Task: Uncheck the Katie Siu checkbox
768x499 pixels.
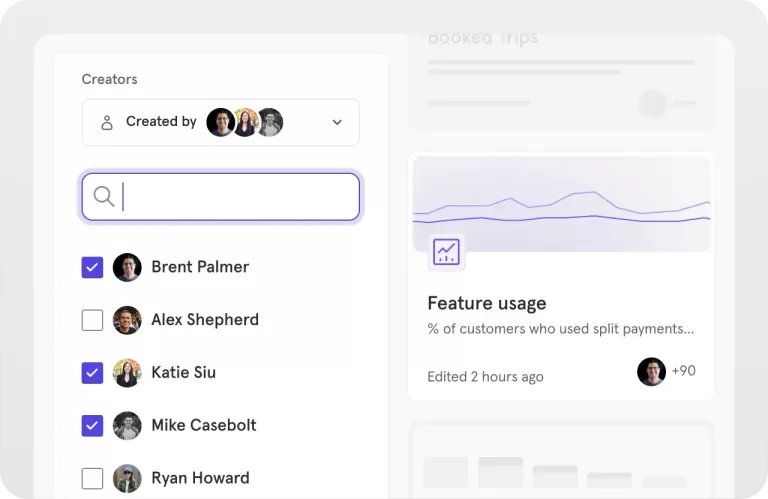Action: click(92, 373)
